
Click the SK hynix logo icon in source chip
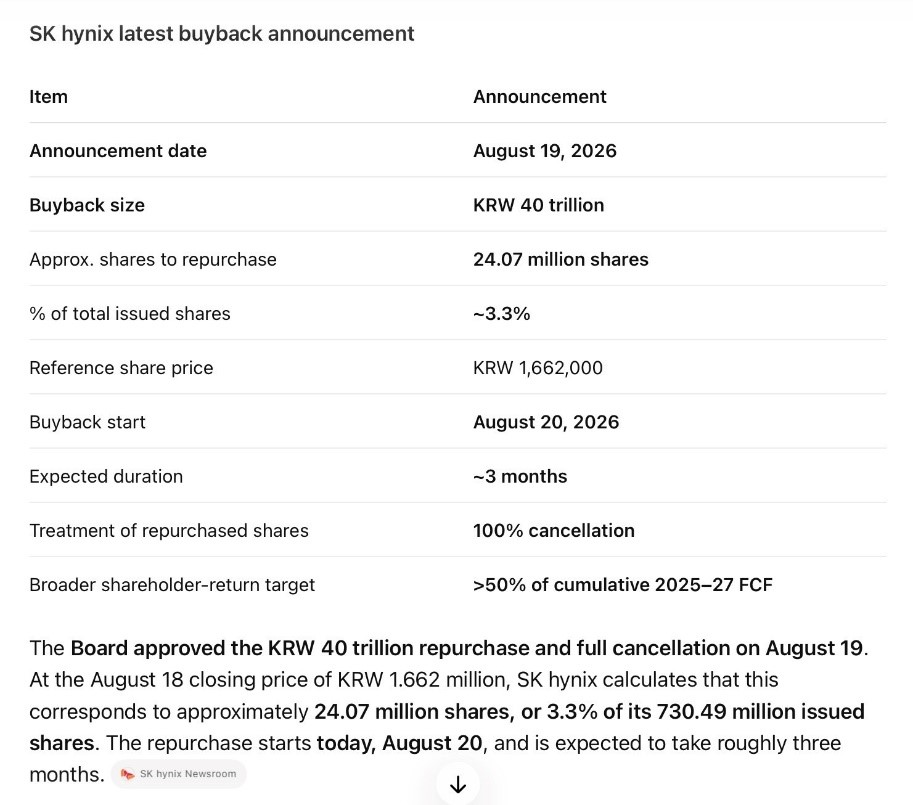point(127,774)
